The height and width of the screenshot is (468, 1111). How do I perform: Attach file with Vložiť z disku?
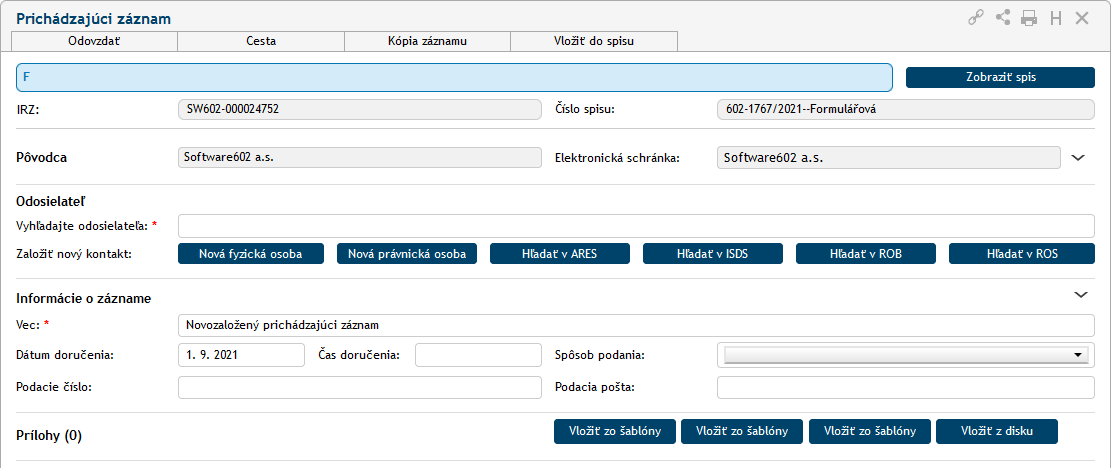point(996,431)
